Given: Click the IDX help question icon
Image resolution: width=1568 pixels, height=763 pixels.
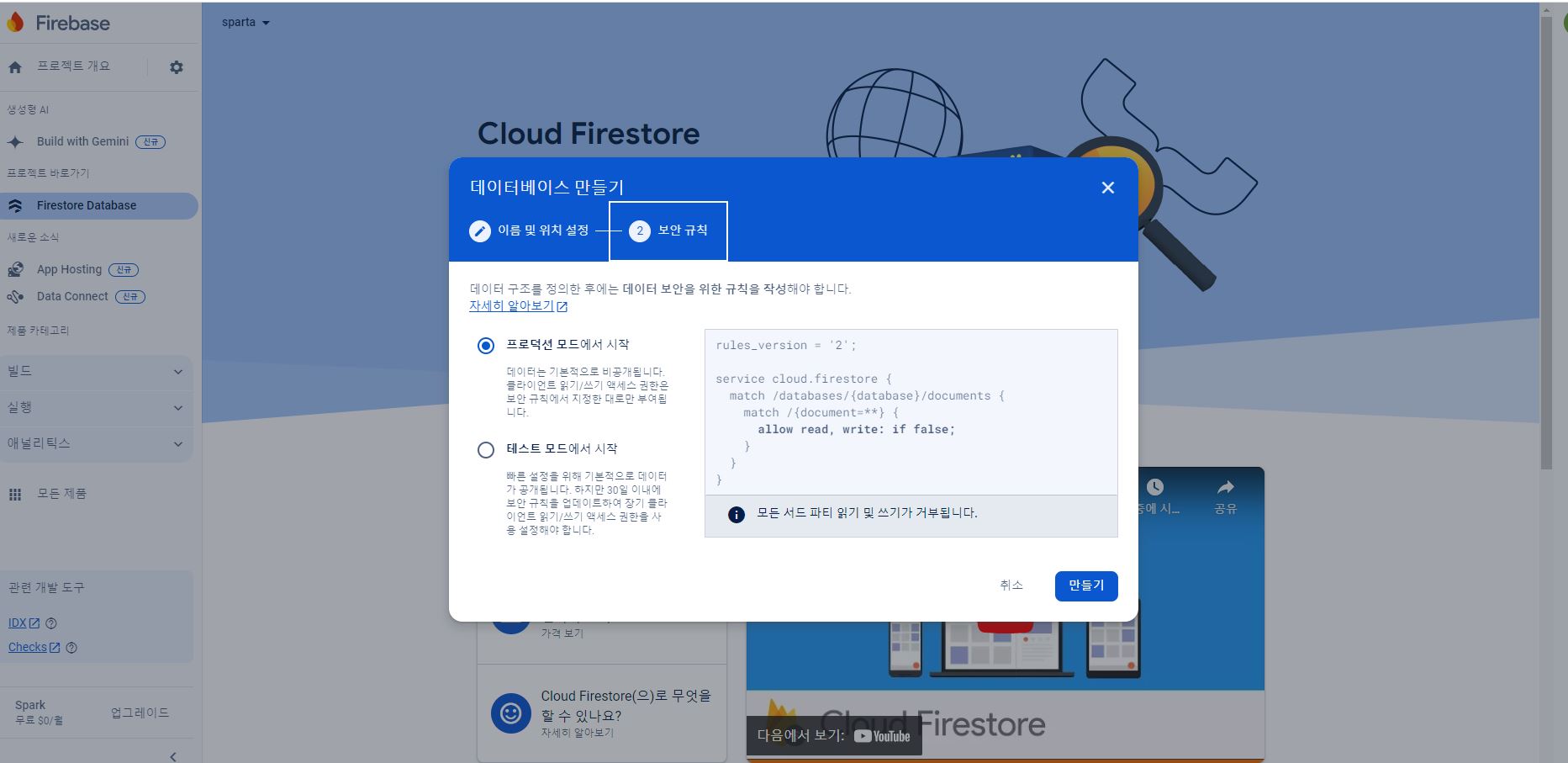Looking at the screenshot, I should [x=51, y=623].
